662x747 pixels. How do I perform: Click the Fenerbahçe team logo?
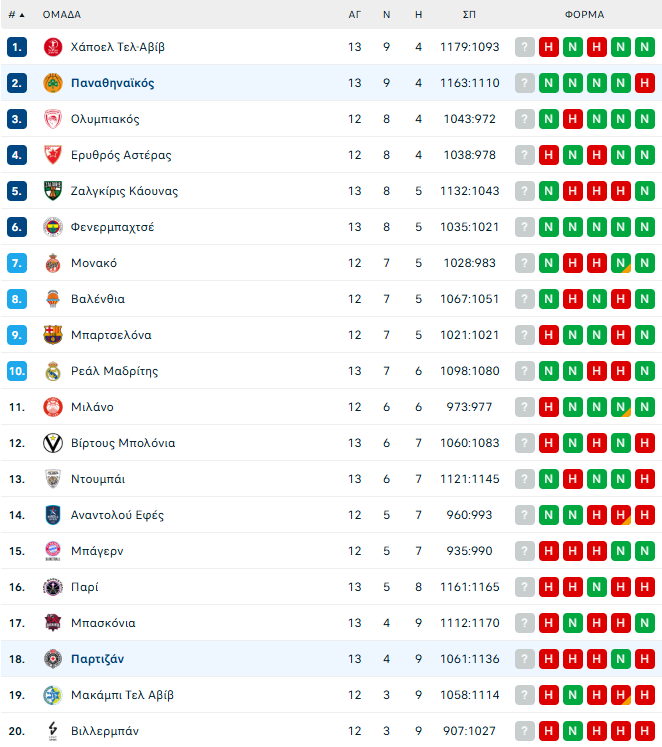tap(52, 227)
